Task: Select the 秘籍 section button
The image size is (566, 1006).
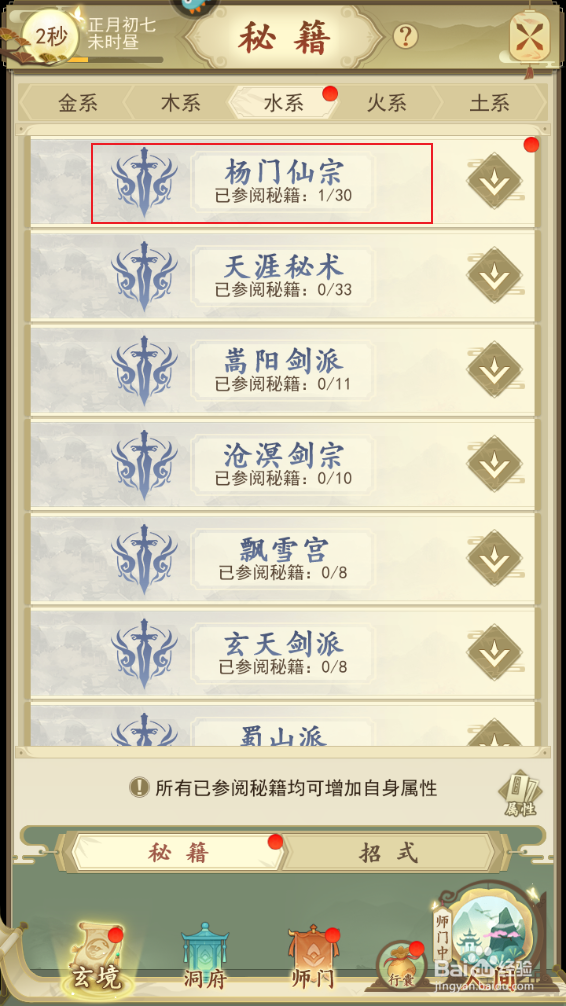Action: click(178, 853)
